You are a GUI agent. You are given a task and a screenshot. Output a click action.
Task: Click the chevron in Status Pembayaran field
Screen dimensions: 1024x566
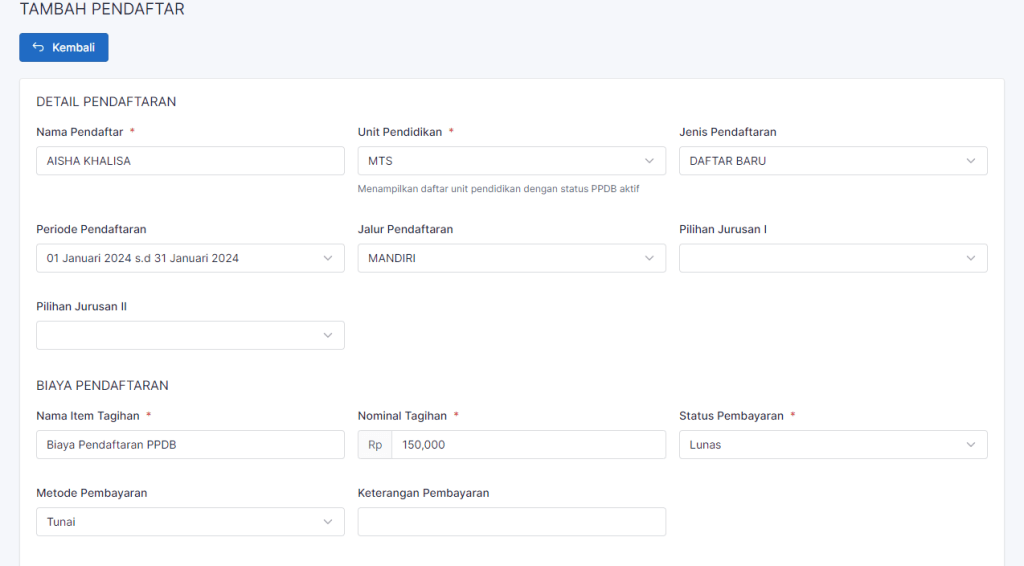pyautogui.click(x=970, y=445)
